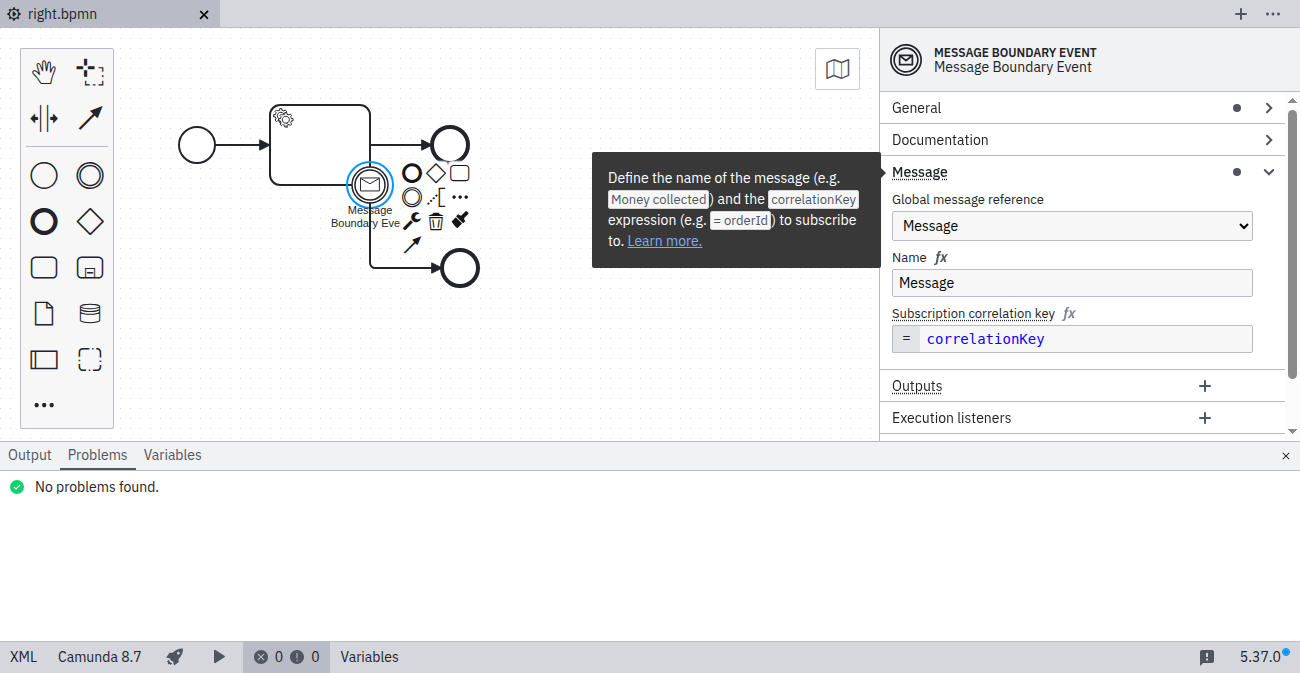Toggle FEEL for Subscription correlation key
Viewport: 1300px width, 673px height.
(1069, 314)
